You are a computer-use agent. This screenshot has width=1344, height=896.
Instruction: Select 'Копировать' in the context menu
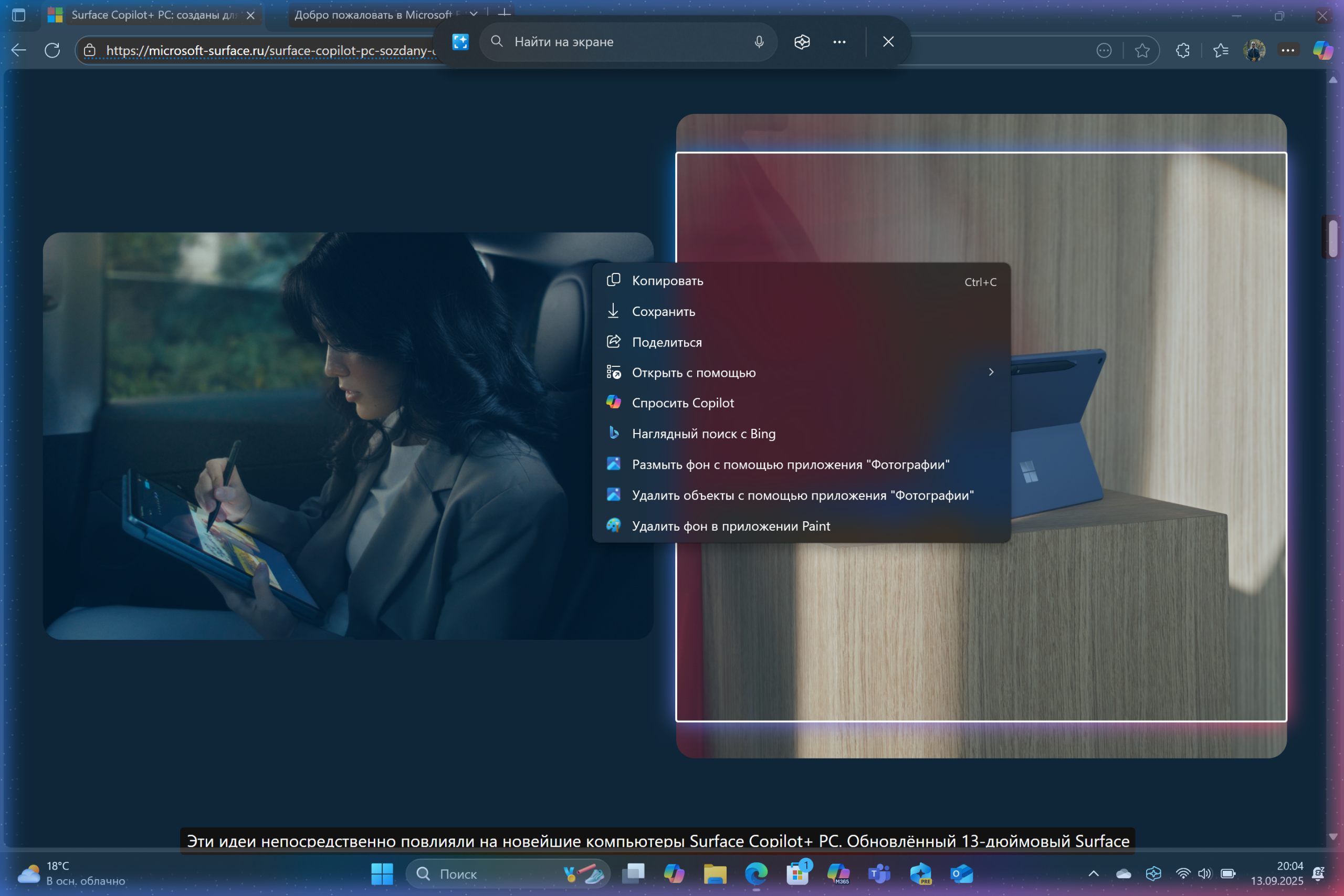coord(801,281)
